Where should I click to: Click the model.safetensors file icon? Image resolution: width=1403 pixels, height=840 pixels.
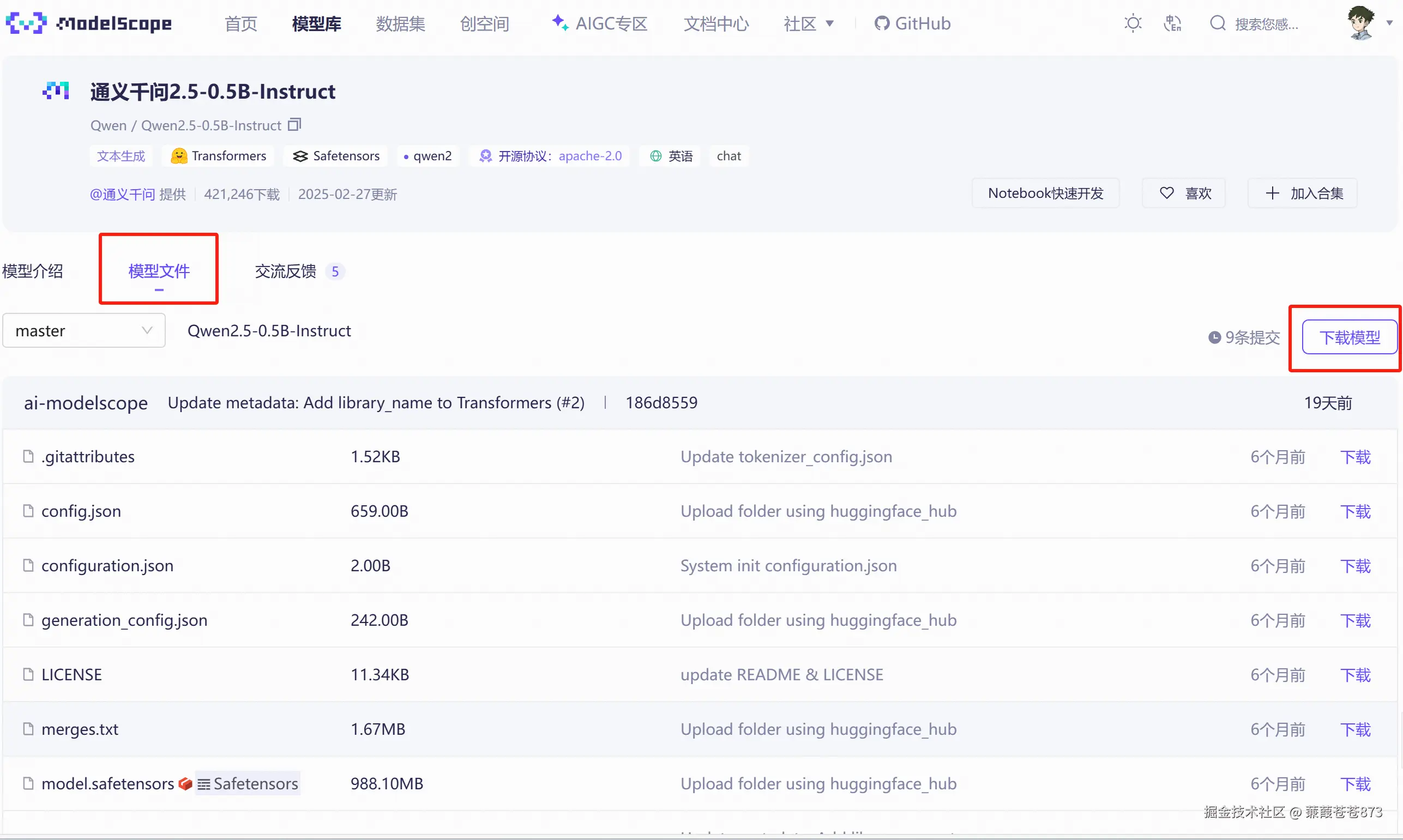pyautogui.click(x=28, y=783)
